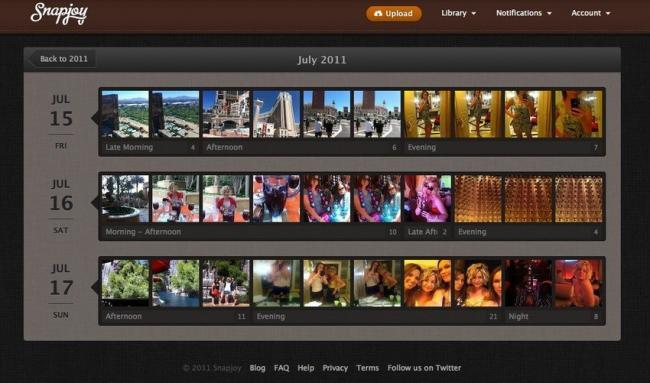Open first Jul 16 Evening golden pattern photo
Viewport: 650px width, 383px height.
[478, 199]
